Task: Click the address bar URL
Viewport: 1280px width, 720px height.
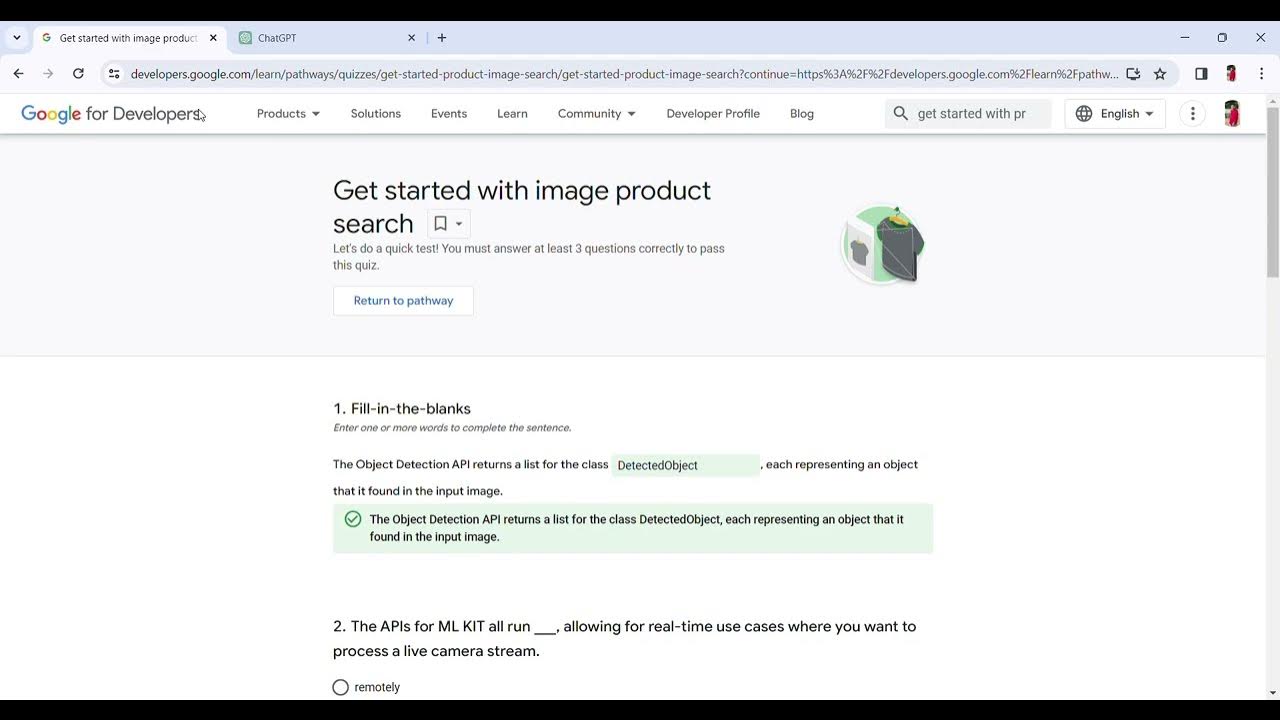Action: (x=624, y=74)
